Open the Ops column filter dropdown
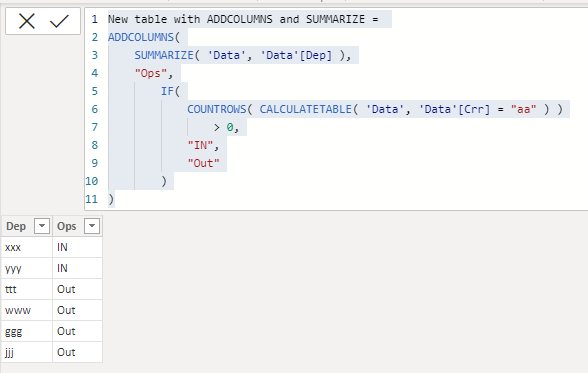 point(92,226)
